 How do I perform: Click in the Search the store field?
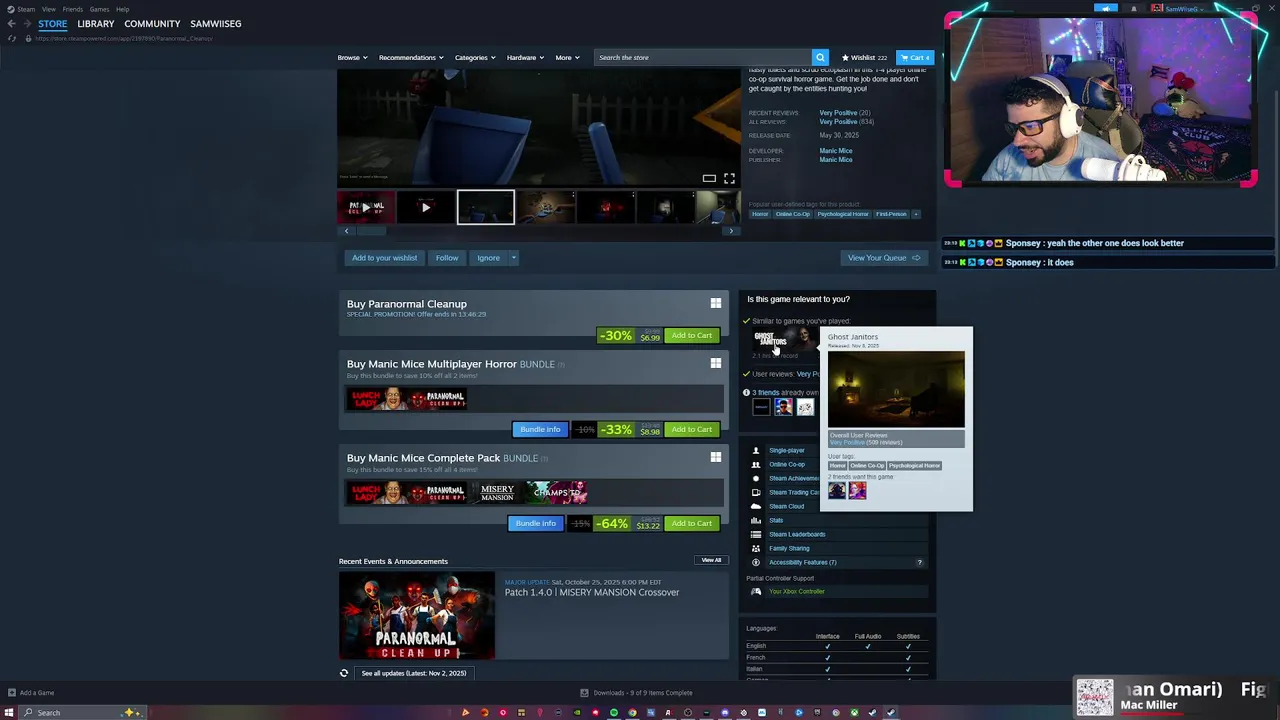[x=702, y=57]
